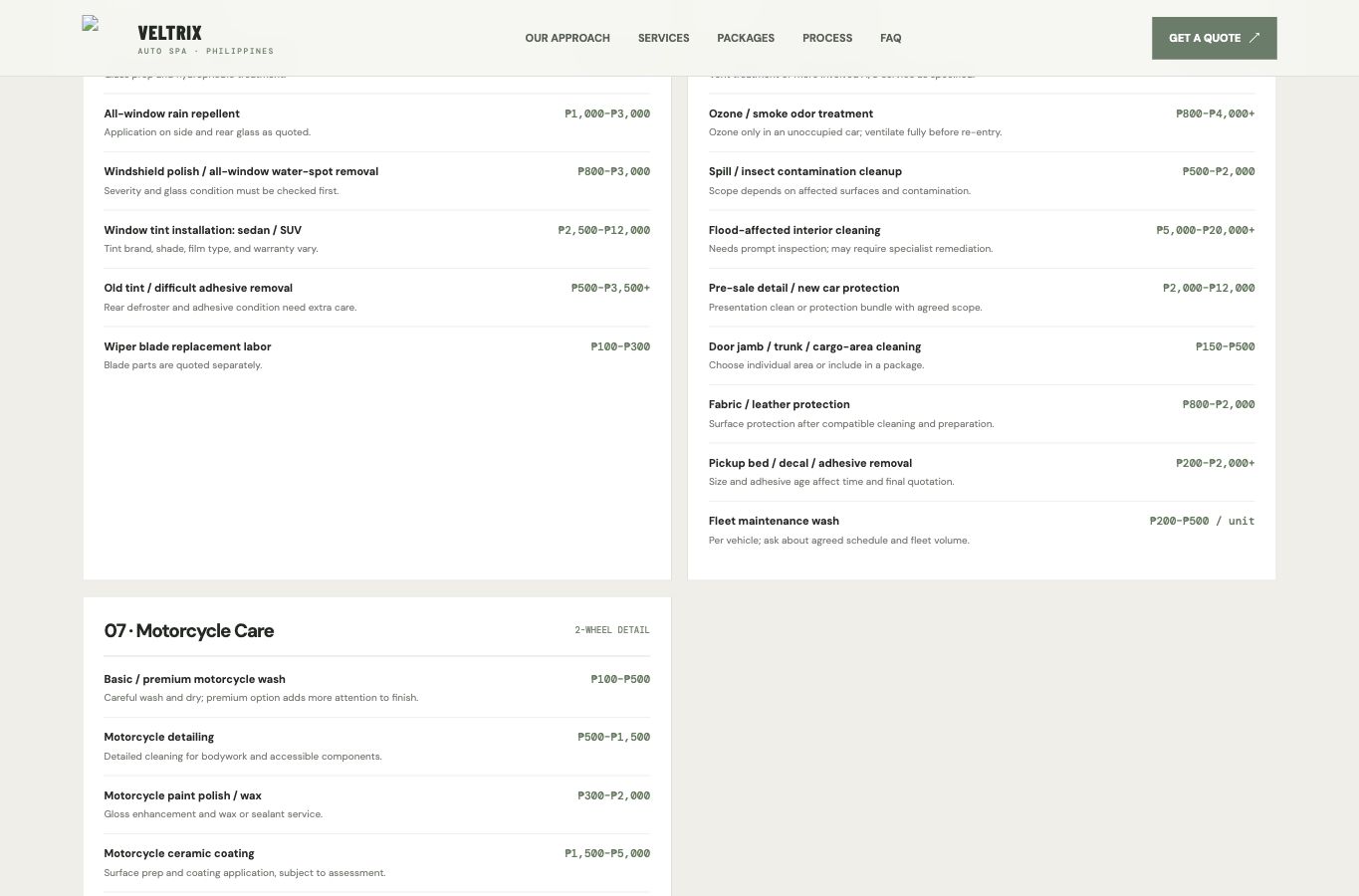Viewport: 1359px width, 896px height.
Task: Click Window tint installation: sedan / SUV
Action: tap(202, 230)
